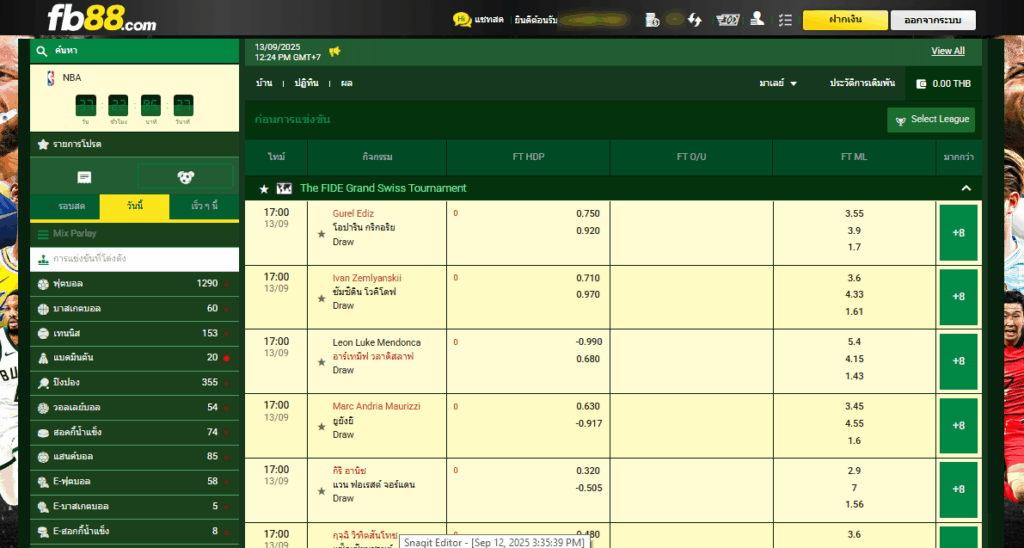1024x548 pixels.
Task: Open the Select League filter
Action: (x=931, y=120)
